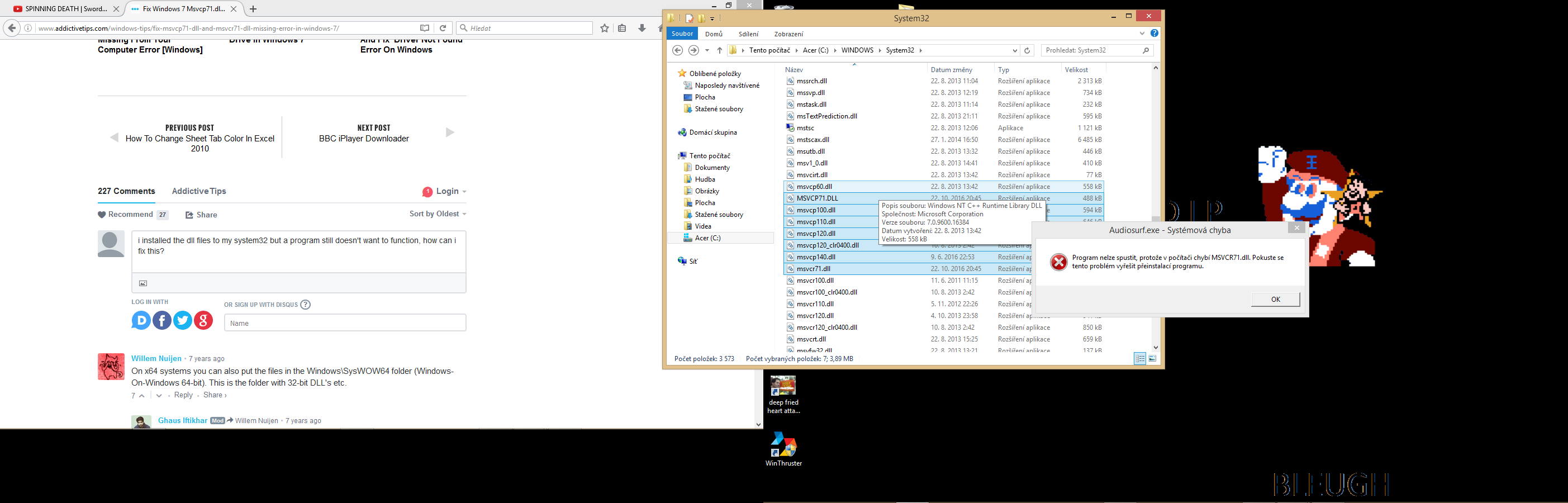This screenshot has width=1568, height=503.
Task: Close the Fix Windows 7 Msvcp71 tab
Action: [233, 9]
